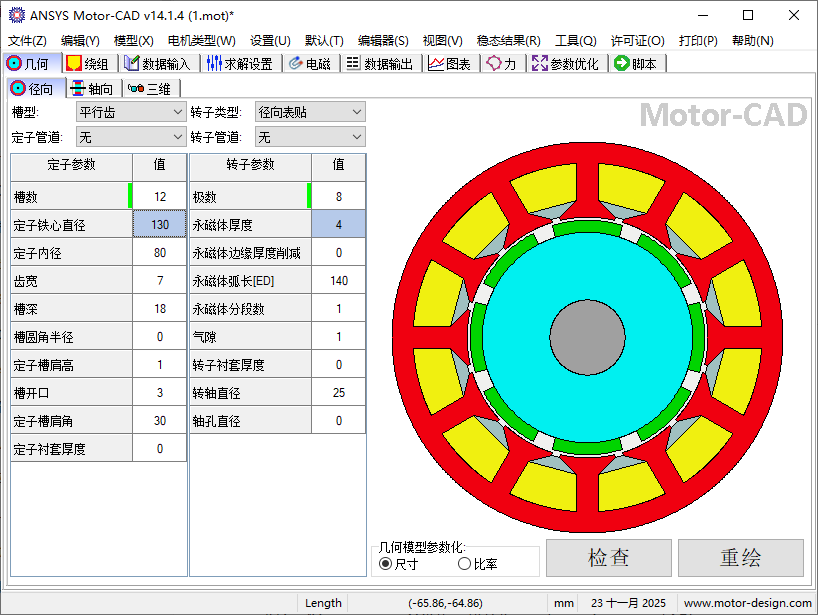Click the 定子槽肩角 value field 30
This screenshot has height=615, width=818.
pos(160,421)
